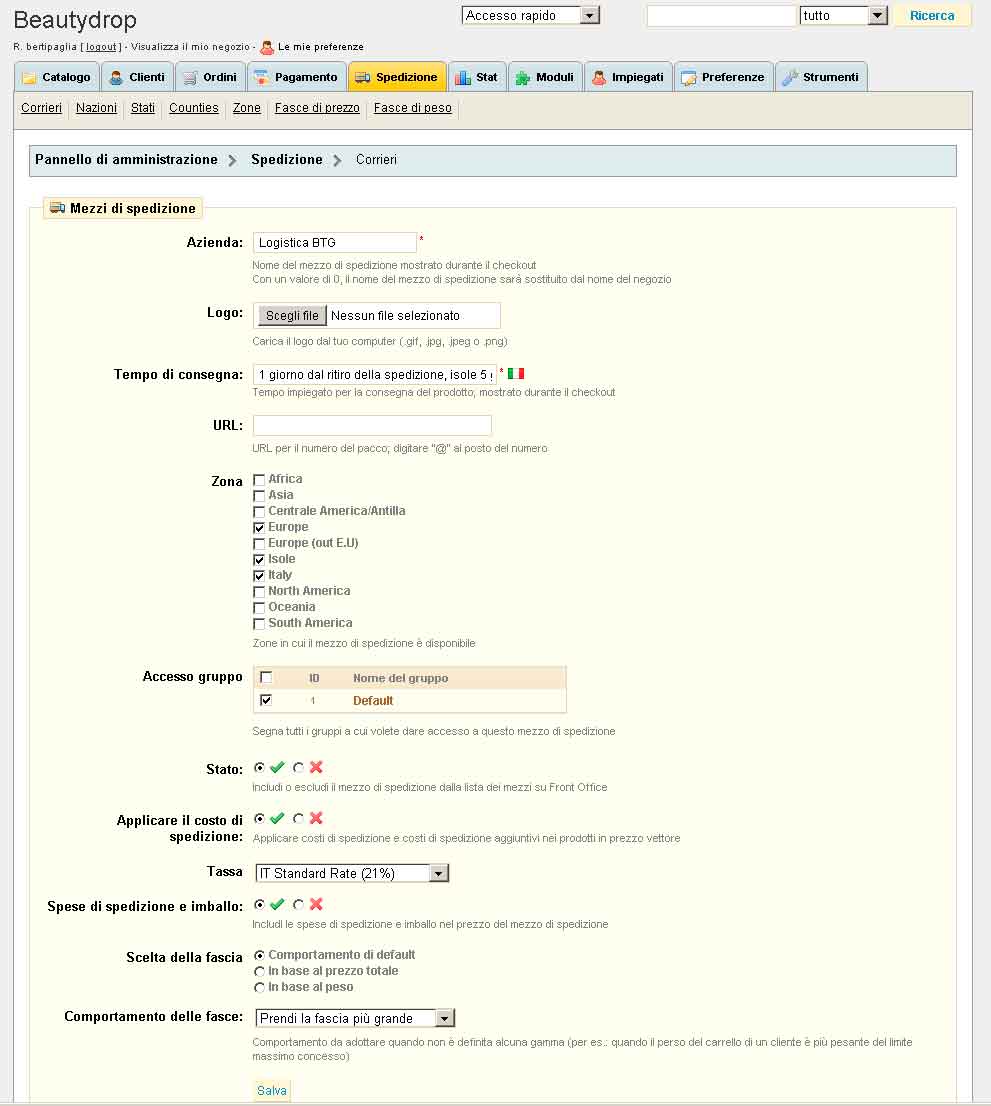The width and height of the screenshot is (991, 1106).
Task: Select the Stato enabled radio button
Action: 260,767
